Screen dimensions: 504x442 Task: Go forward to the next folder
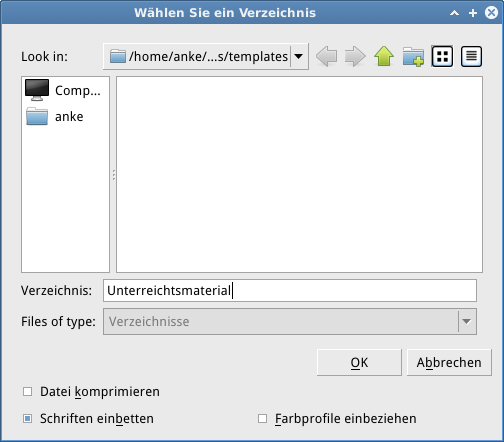355,56
